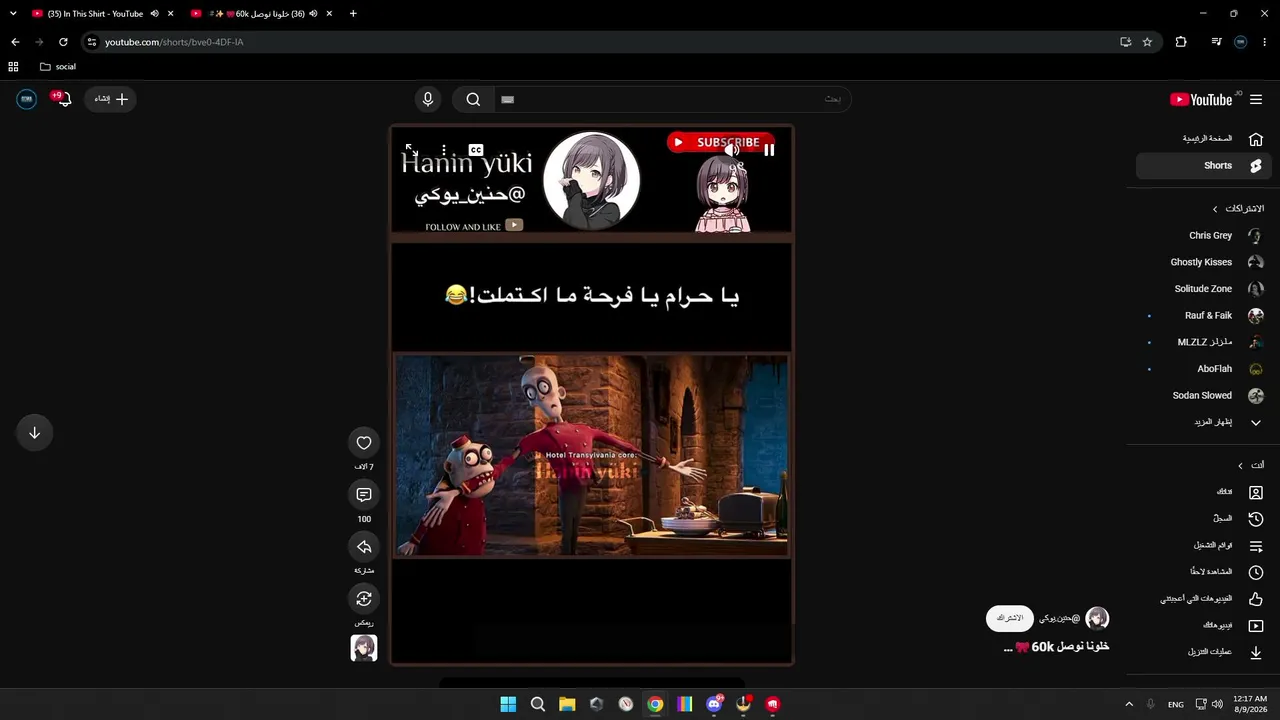Screen dimensions: 1280x720
Task: Mute audio on the 'In This Shirt' tab
Action: (x=154, y=14)
